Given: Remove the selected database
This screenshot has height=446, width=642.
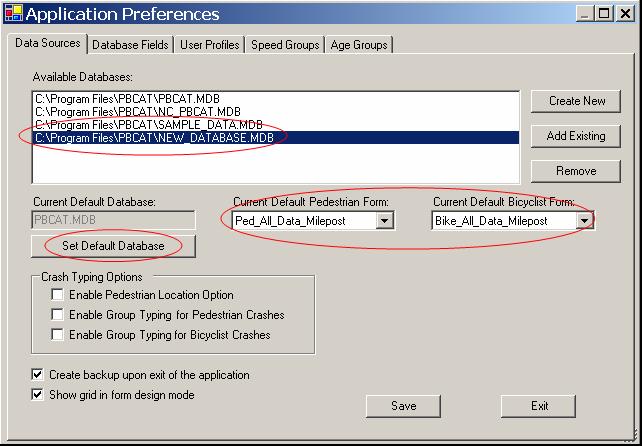Looking at the screenshot, I should pyautogui.click(x=575, y=171).
